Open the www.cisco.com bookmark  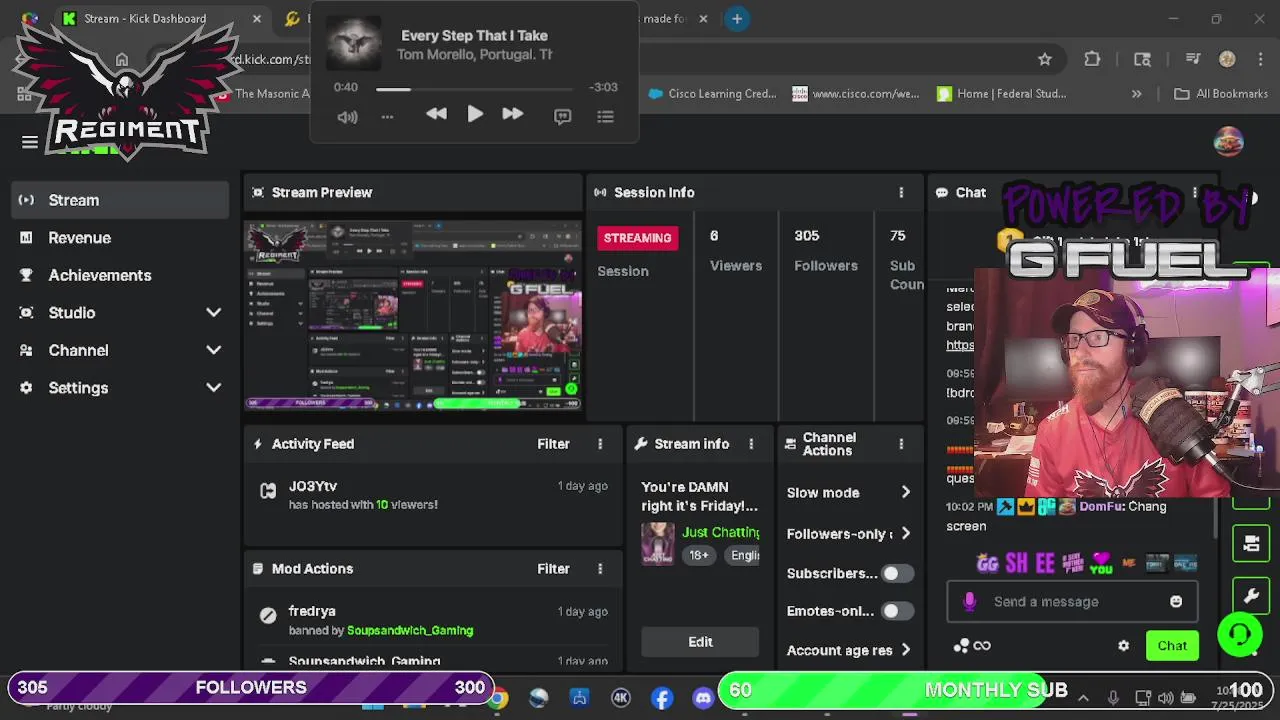[x=856, y=94]
